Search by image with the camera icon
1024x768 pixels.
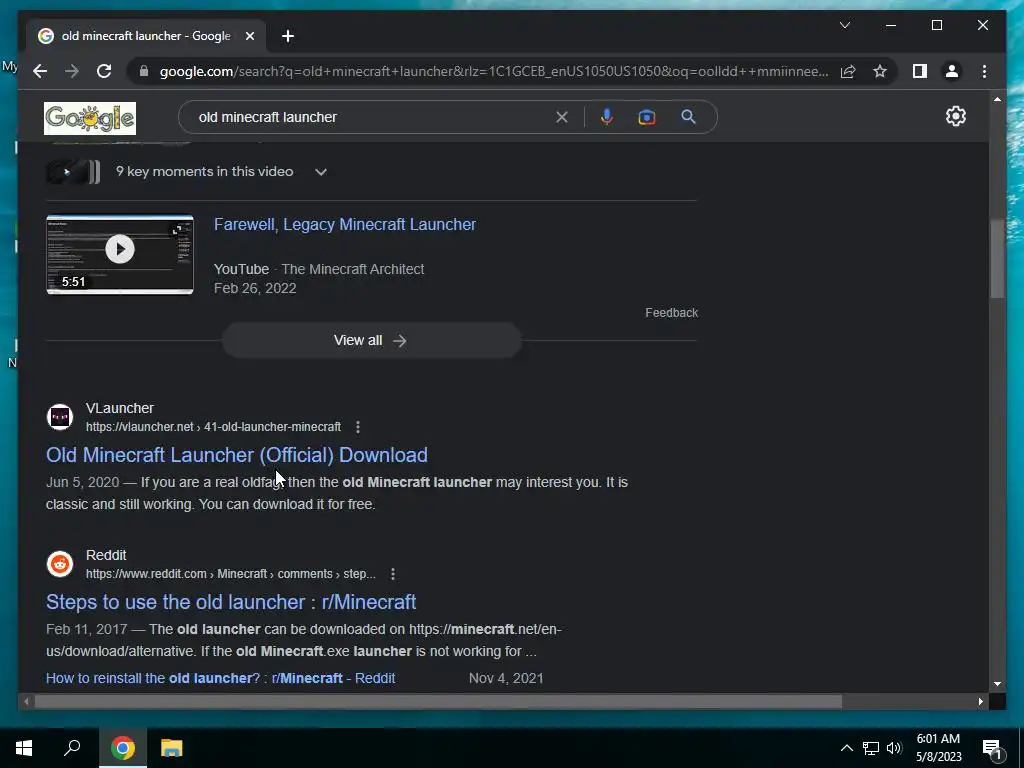pos(647,117)
